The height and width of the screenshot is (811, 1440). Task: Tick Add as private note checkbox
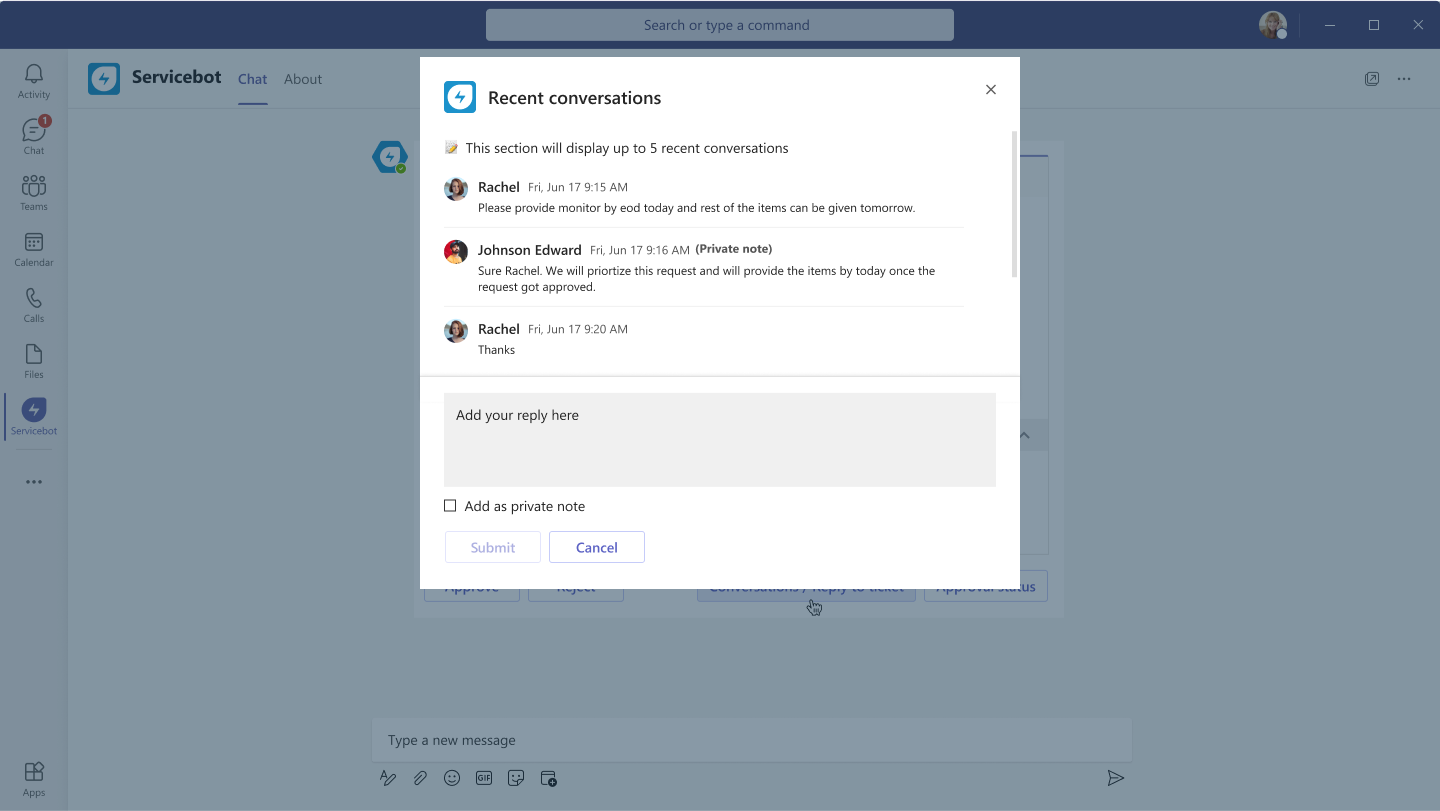(450, 506)
